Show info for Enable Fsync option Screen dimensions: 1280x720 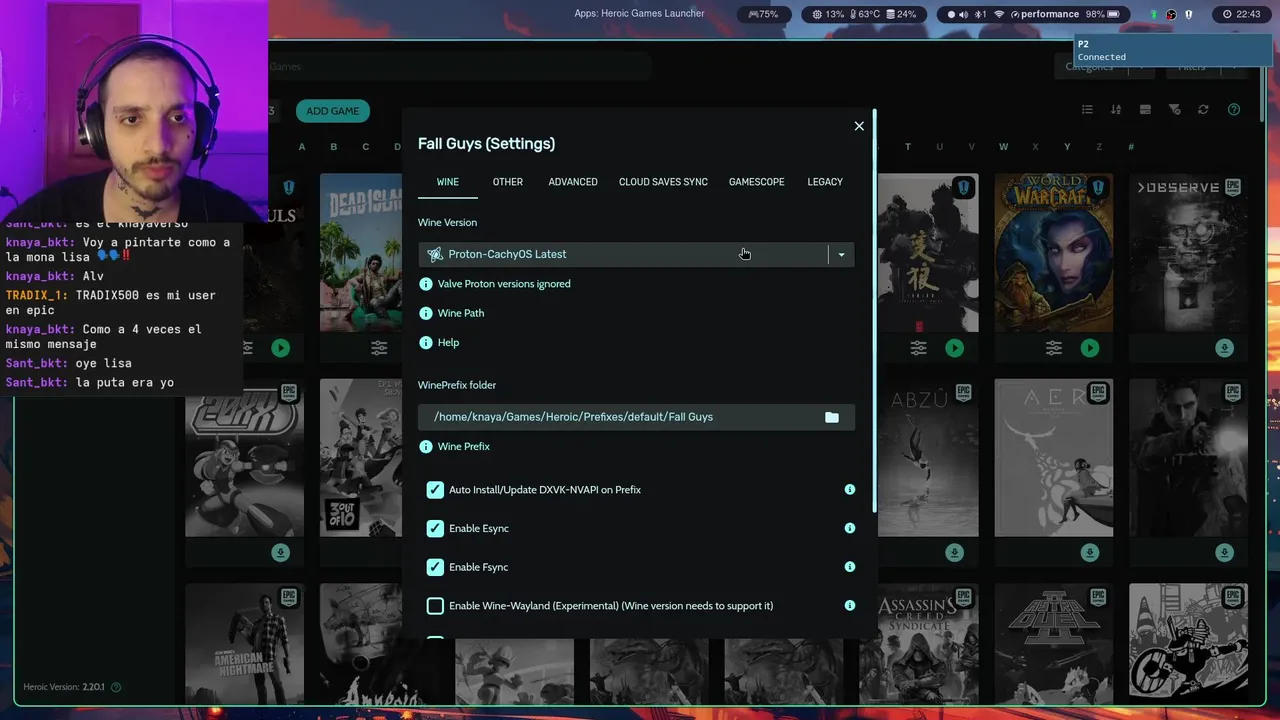click(x=850, y=567)
